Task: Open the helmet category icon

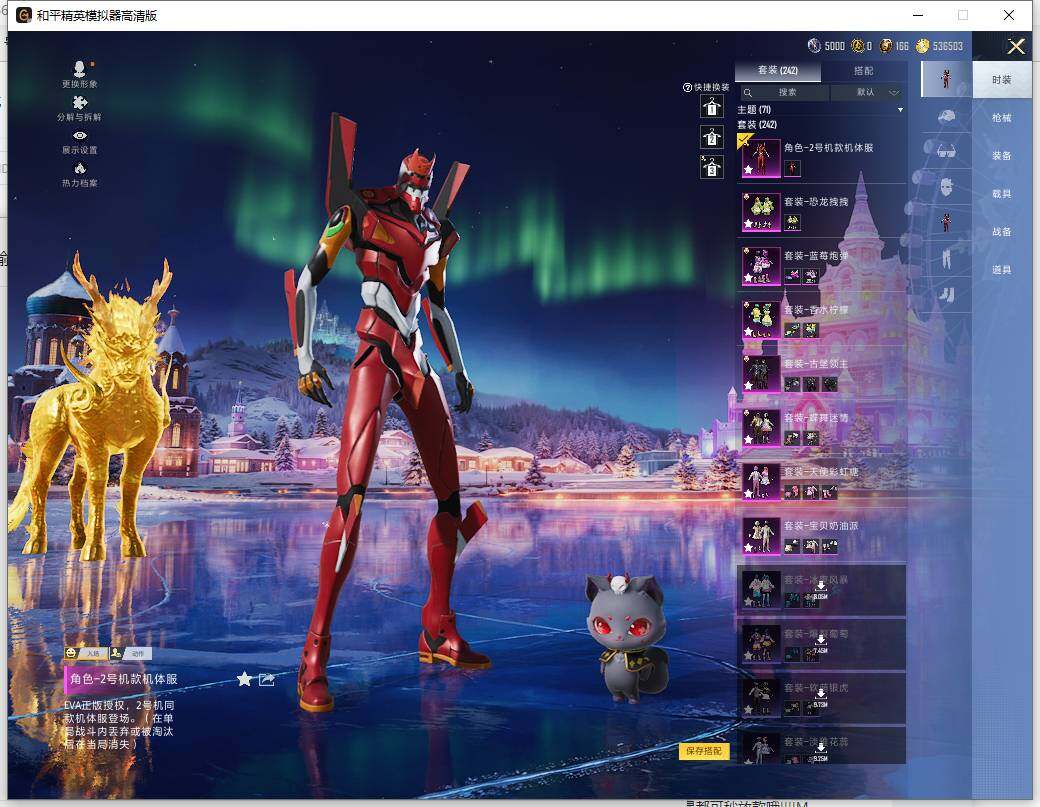Action: [945, 116]
